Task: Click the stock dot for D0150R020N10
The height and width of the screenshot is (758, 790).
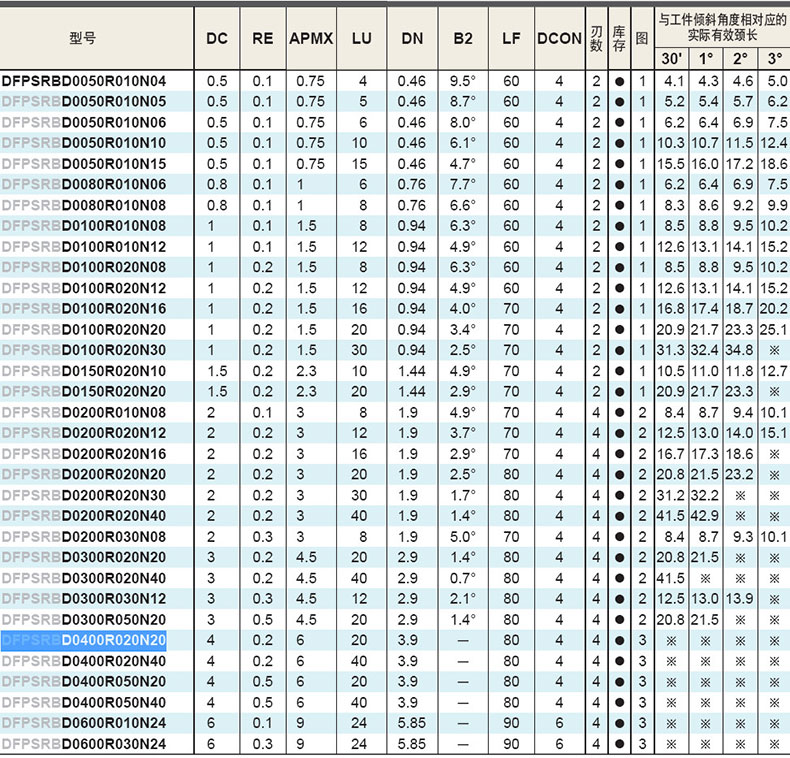Action: [619, 371]
